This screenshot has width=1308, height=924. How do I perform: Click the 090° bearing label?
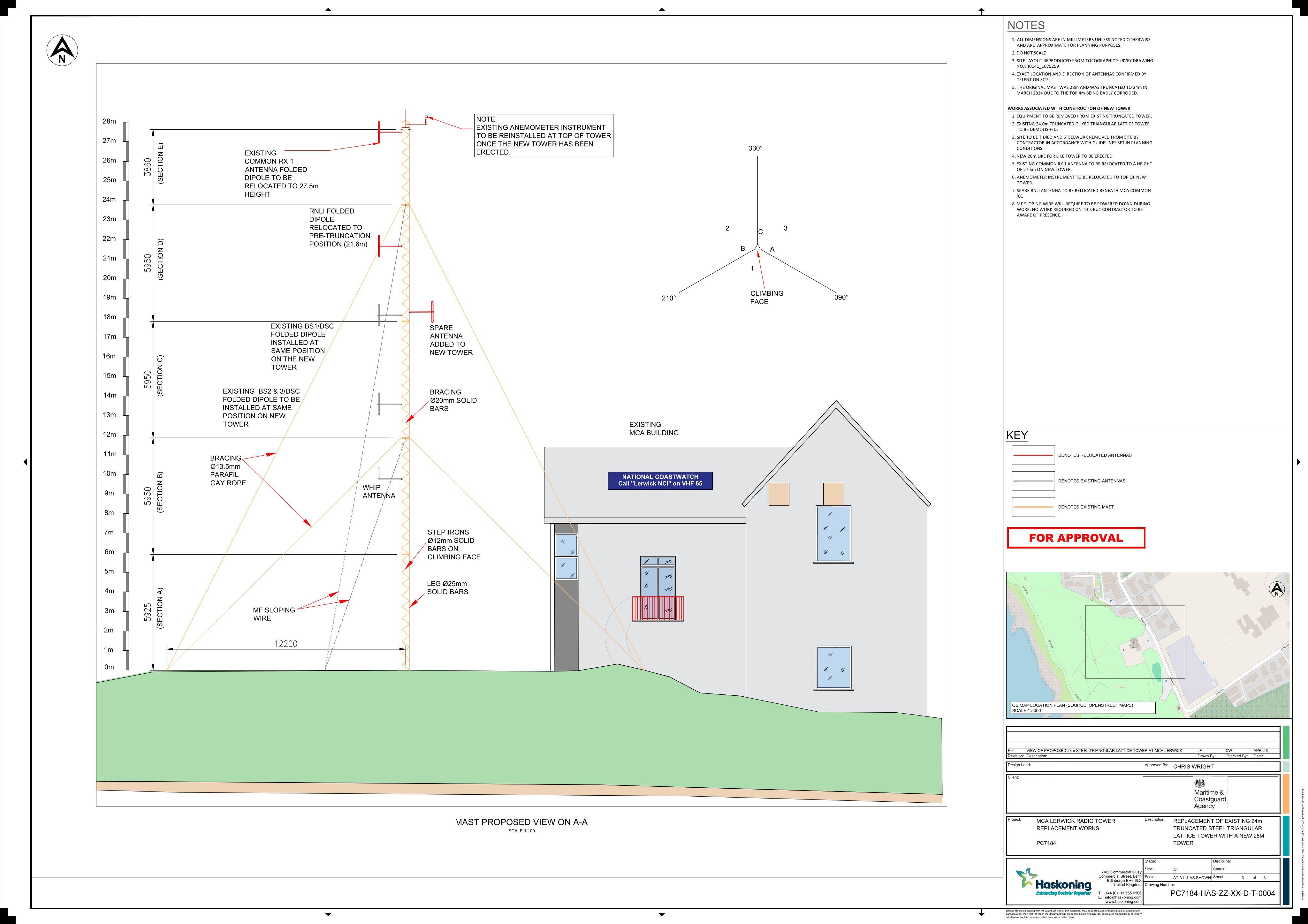pos(841,297)
